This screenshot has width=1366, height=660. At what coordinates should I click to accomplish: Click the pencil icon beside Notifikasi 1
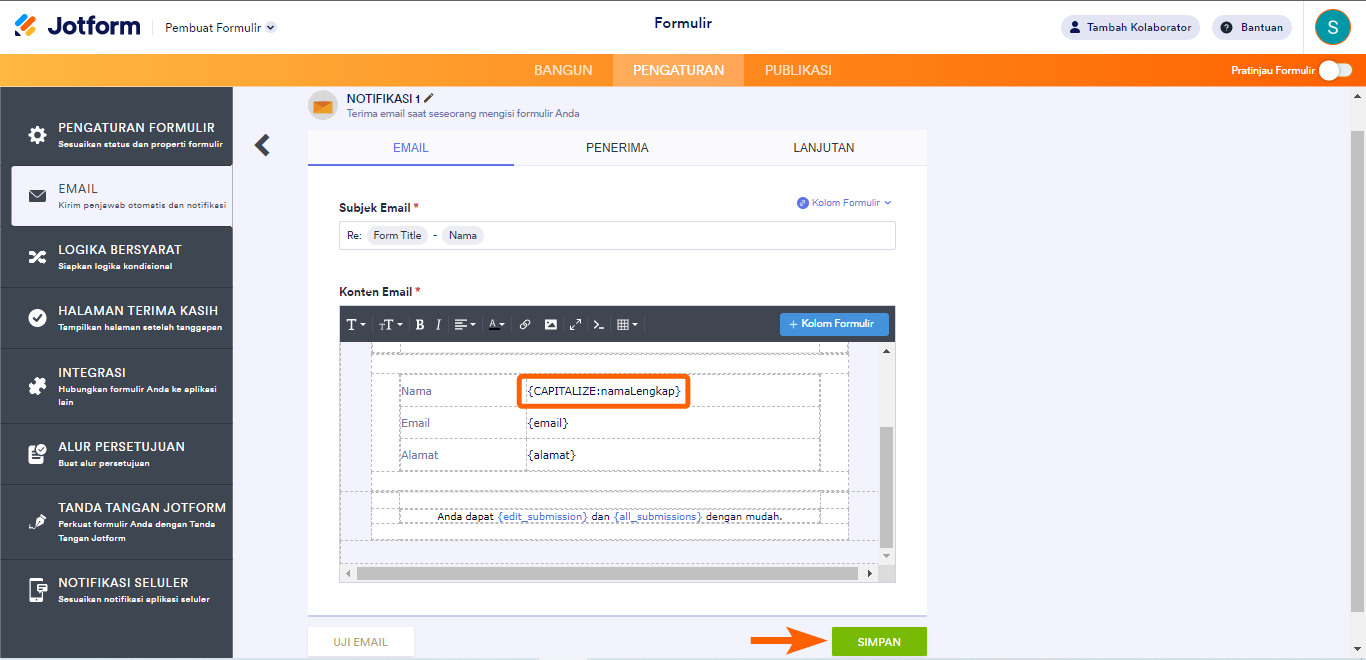tap(429, 98)
